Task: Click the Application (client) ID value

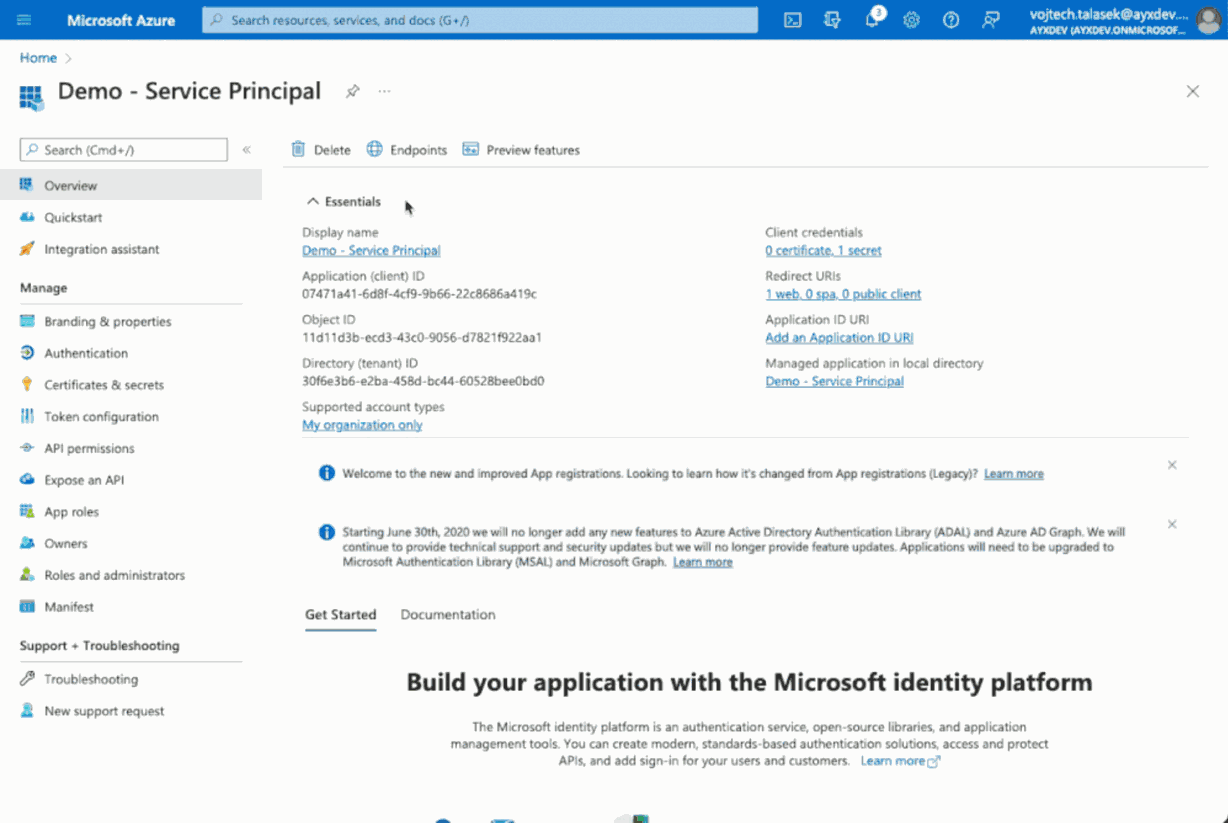Action: click(x=419, y=294)
